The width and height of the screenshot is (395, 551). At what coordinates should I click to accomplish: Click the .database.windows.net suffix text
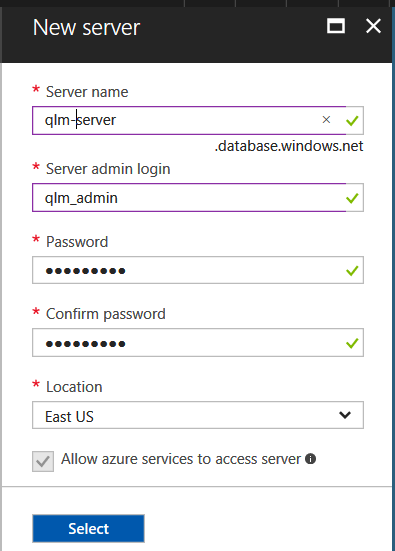pos(289,146)
